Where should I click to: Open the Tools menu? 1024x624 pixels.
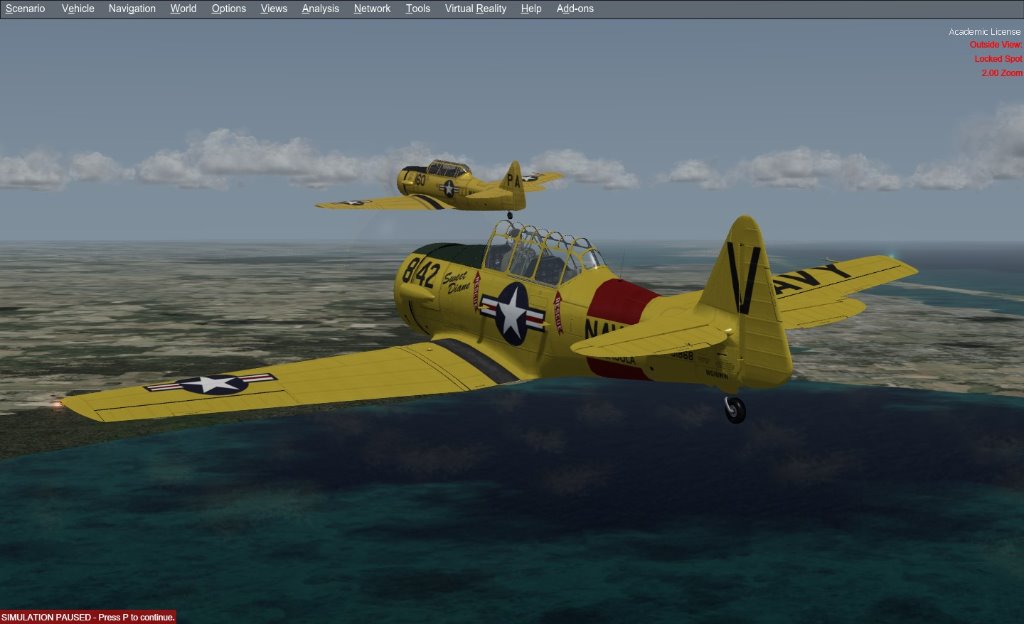tap(418, 8)
